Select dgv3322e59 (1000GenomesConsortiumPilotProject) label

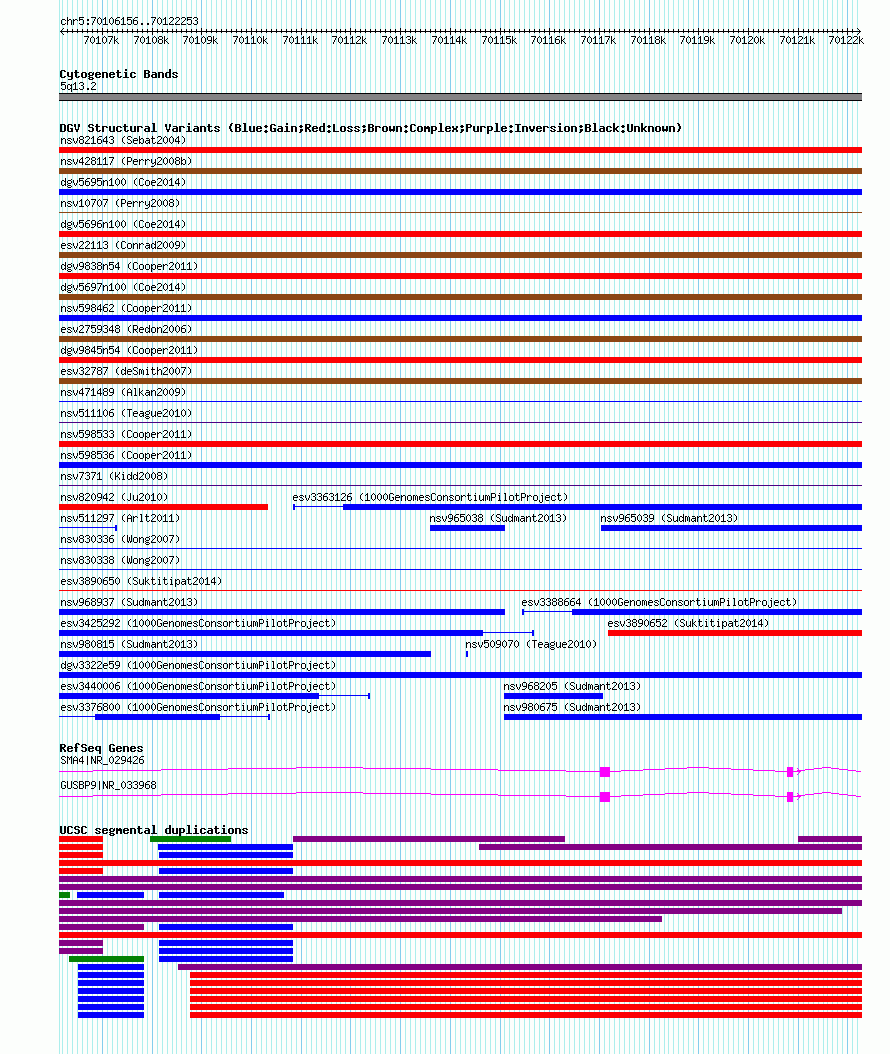coord(198,665)
